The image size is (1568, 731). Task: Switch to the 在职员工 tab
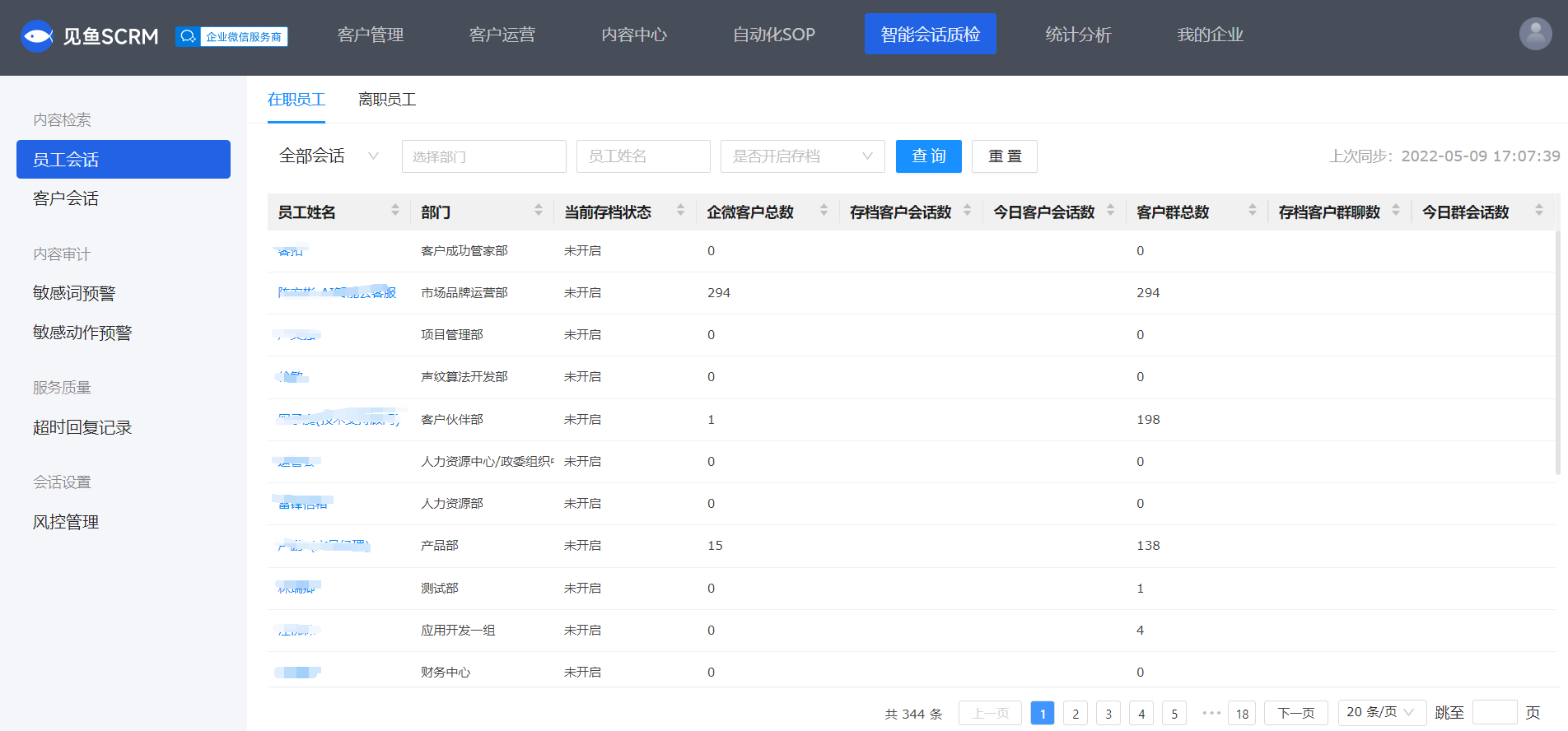click(296, 100)
